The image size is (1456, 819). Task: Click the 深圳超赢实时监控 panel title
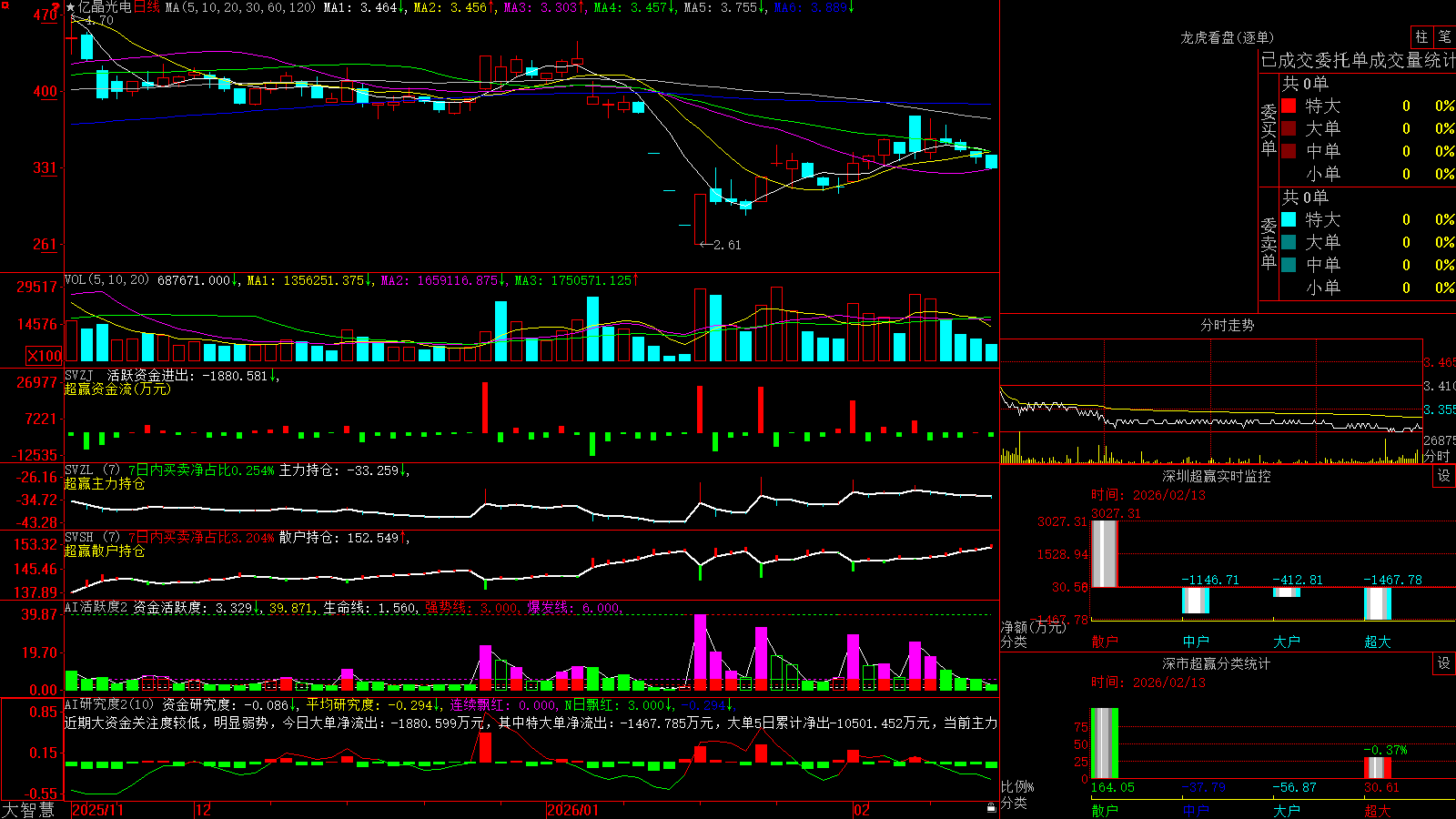pyautogui.click(x=1216, y=476)
